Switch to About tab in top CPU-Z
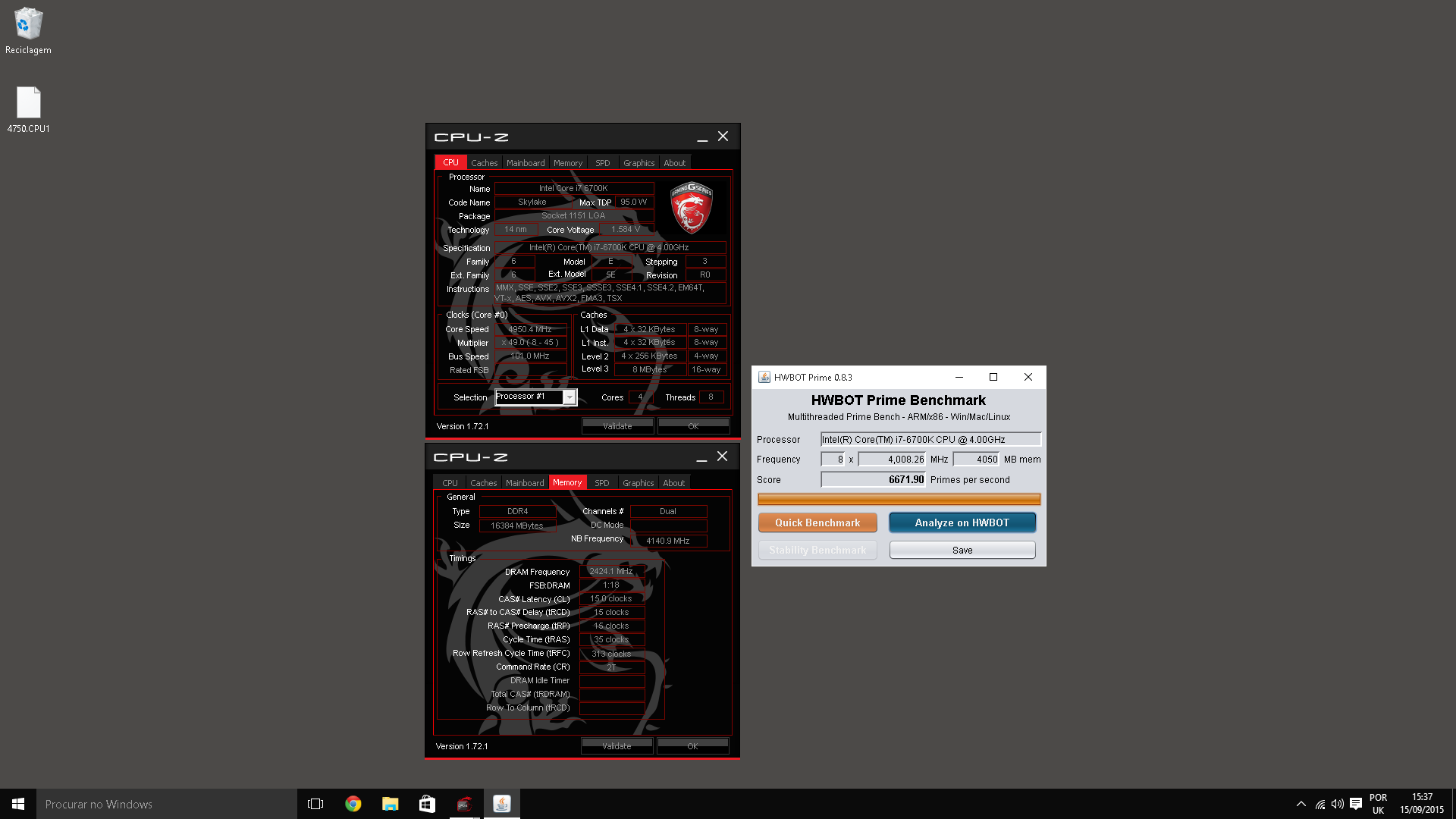The width and height of the screenshot is (1456, 819). pyautogui.click(x=674, y=163)
